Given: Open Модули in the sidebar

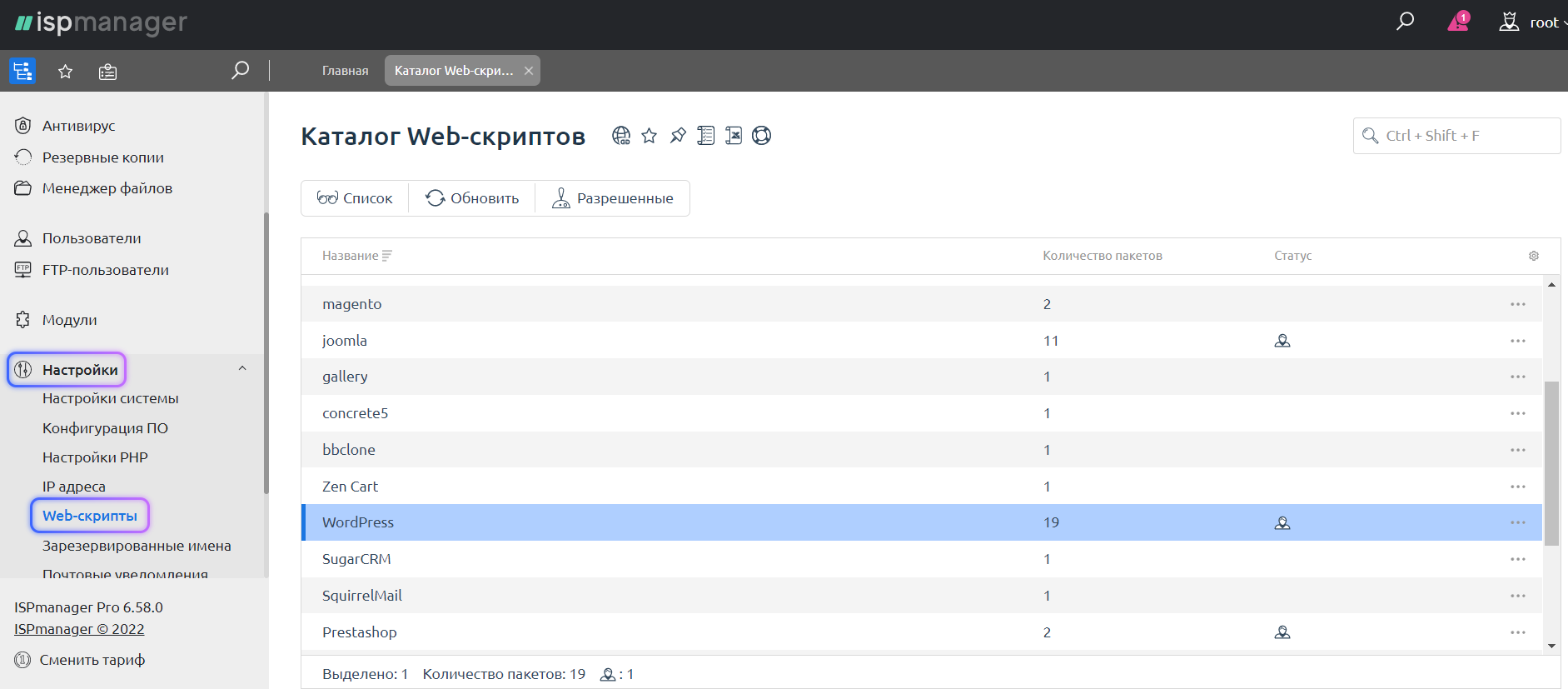Looking at the screenshot, I should pyautogui.click(x=70, y=320).
